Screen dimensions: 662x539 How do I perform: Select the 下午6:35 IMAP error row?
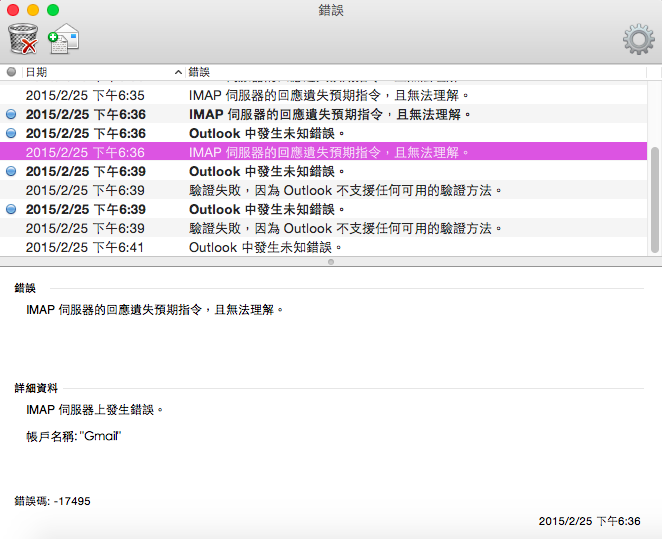click(323, 95)
